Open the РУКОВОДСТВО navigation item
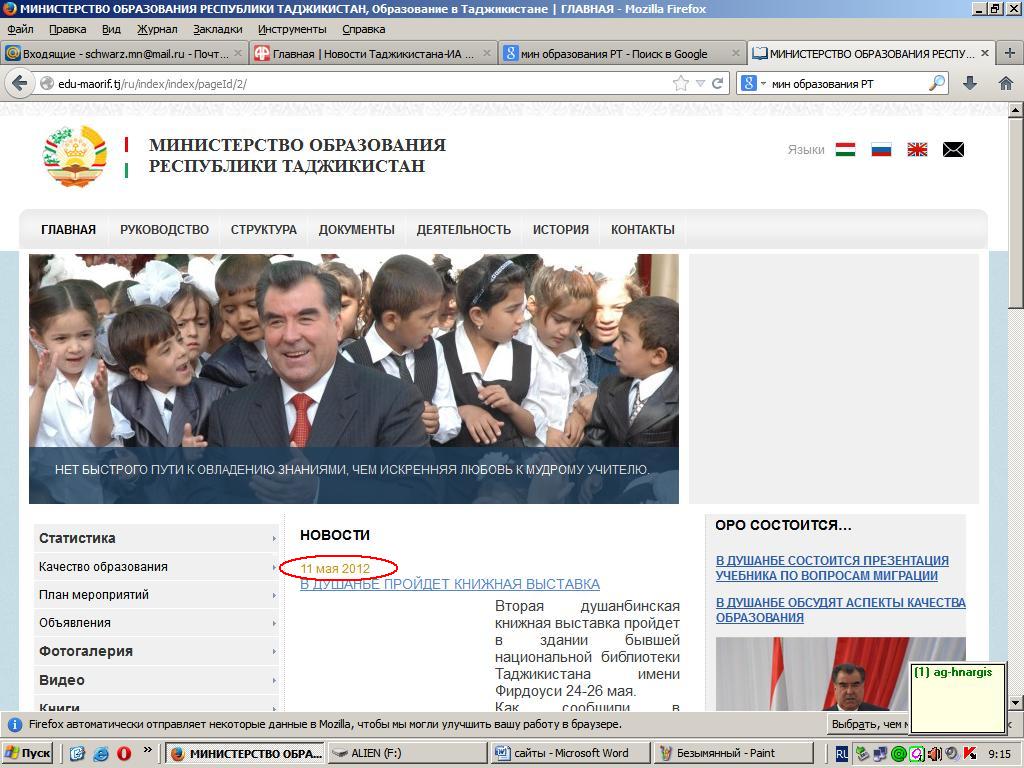This screenshot has height=768, width=1024. pos(164,230)
